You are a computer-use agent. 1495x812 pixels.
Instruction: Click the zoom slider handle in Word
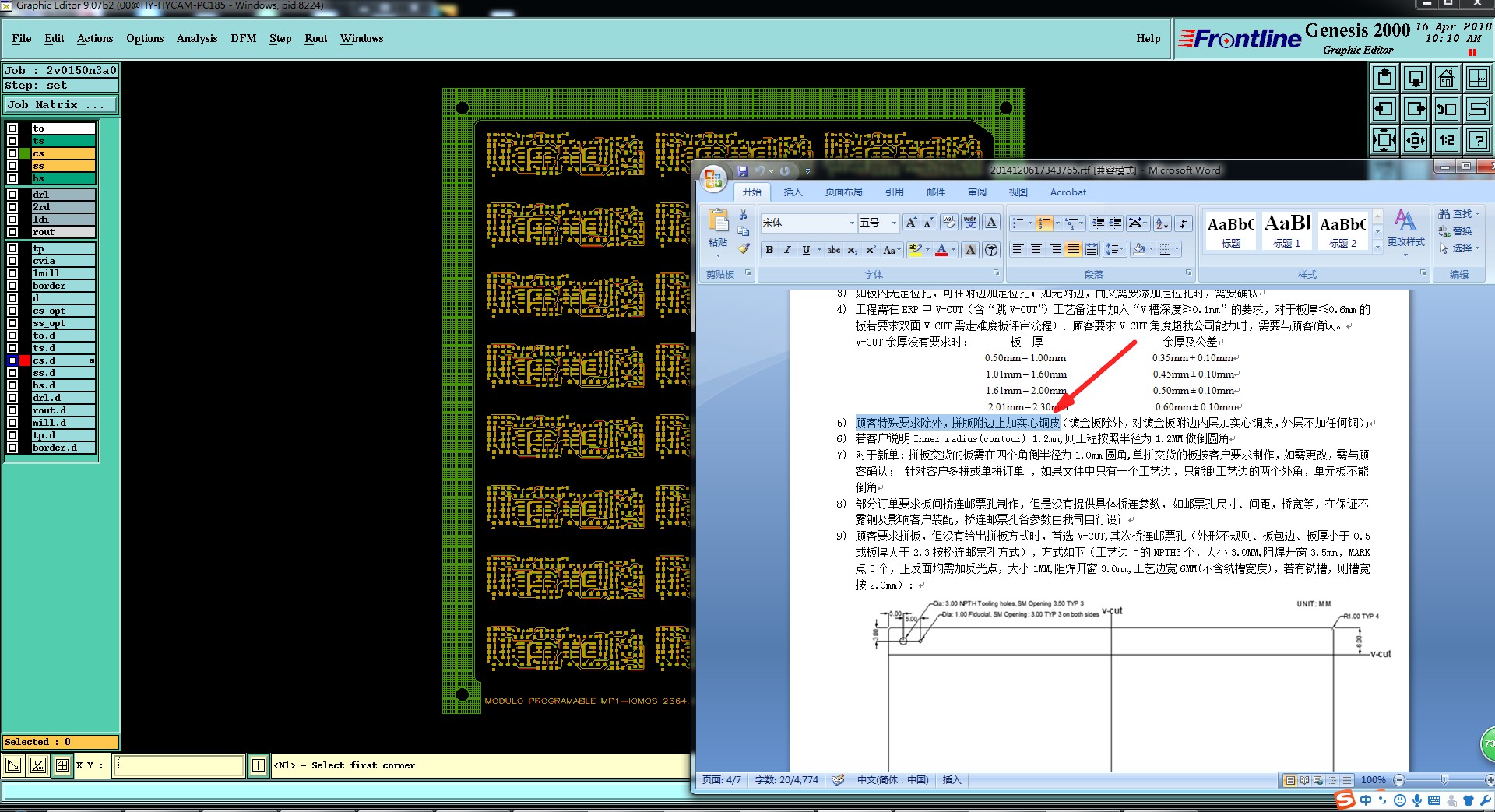tap(1444, 780)
